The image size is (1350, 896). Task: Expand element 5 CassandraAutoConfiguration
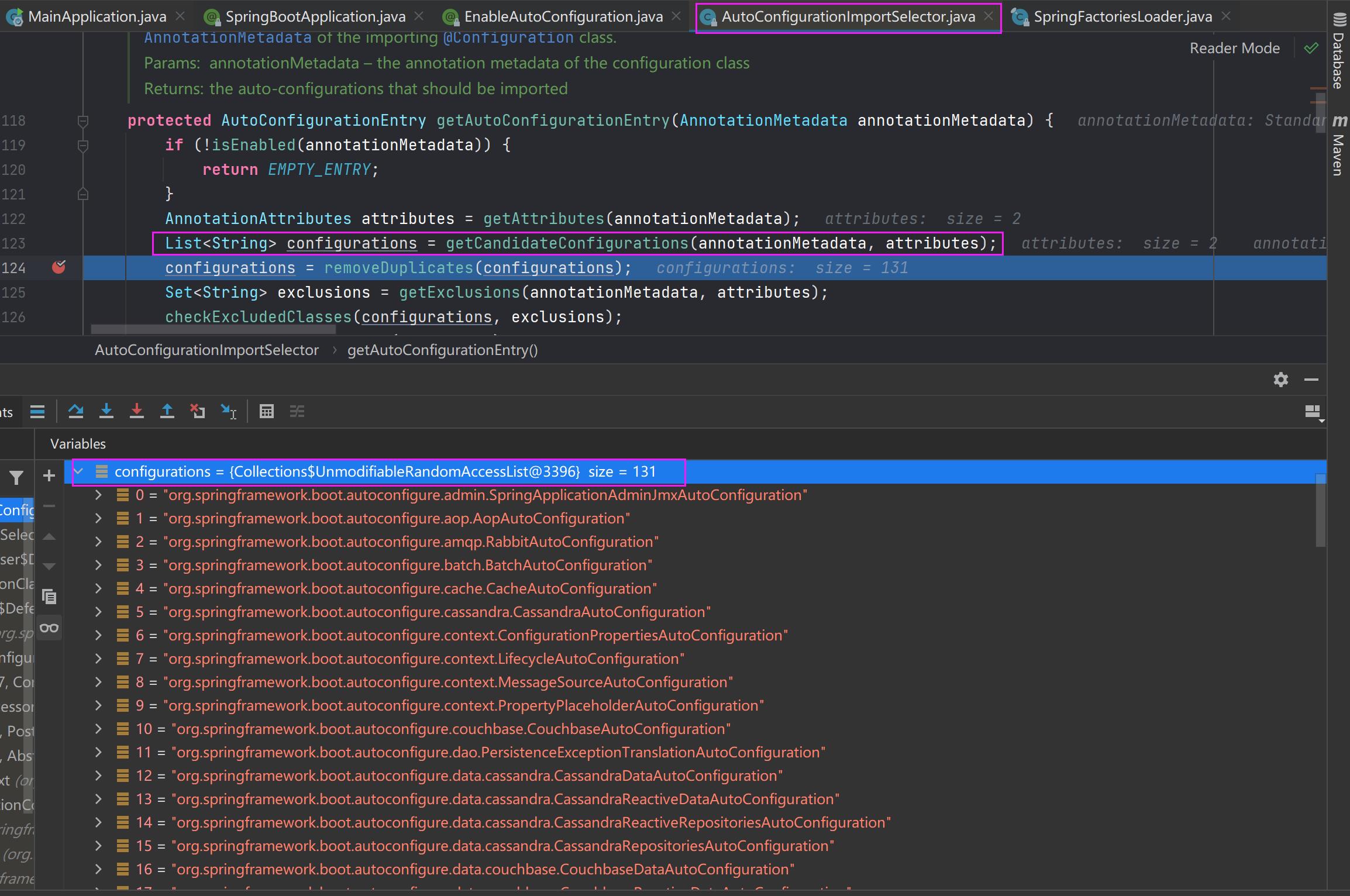point(98,612)
